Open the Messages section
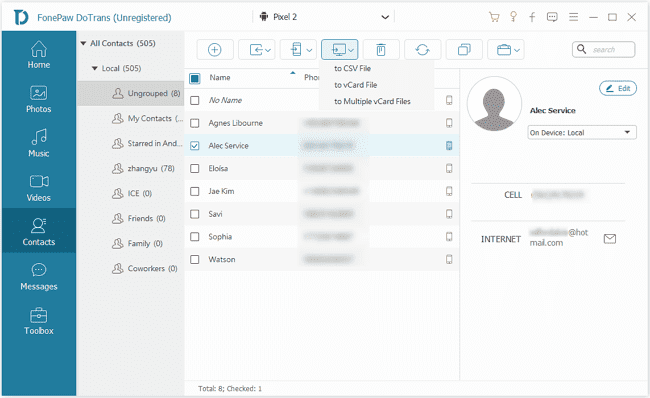The height and width of the screenshot is (398, 650). [x=39, y=277]
